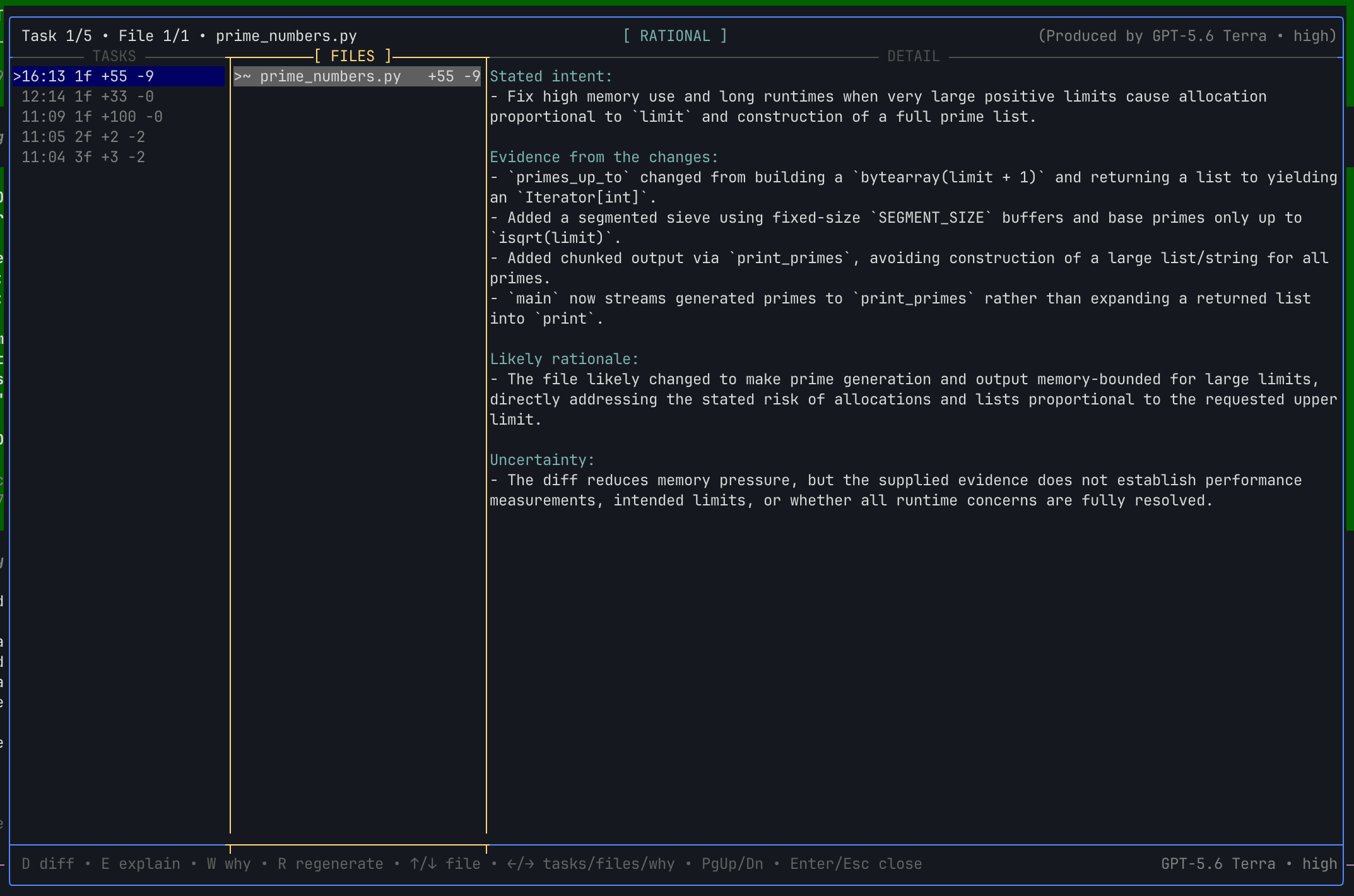Click the D diff shortcut hint
Viewport: 1354px width, 896px height.
coord(48,864)
